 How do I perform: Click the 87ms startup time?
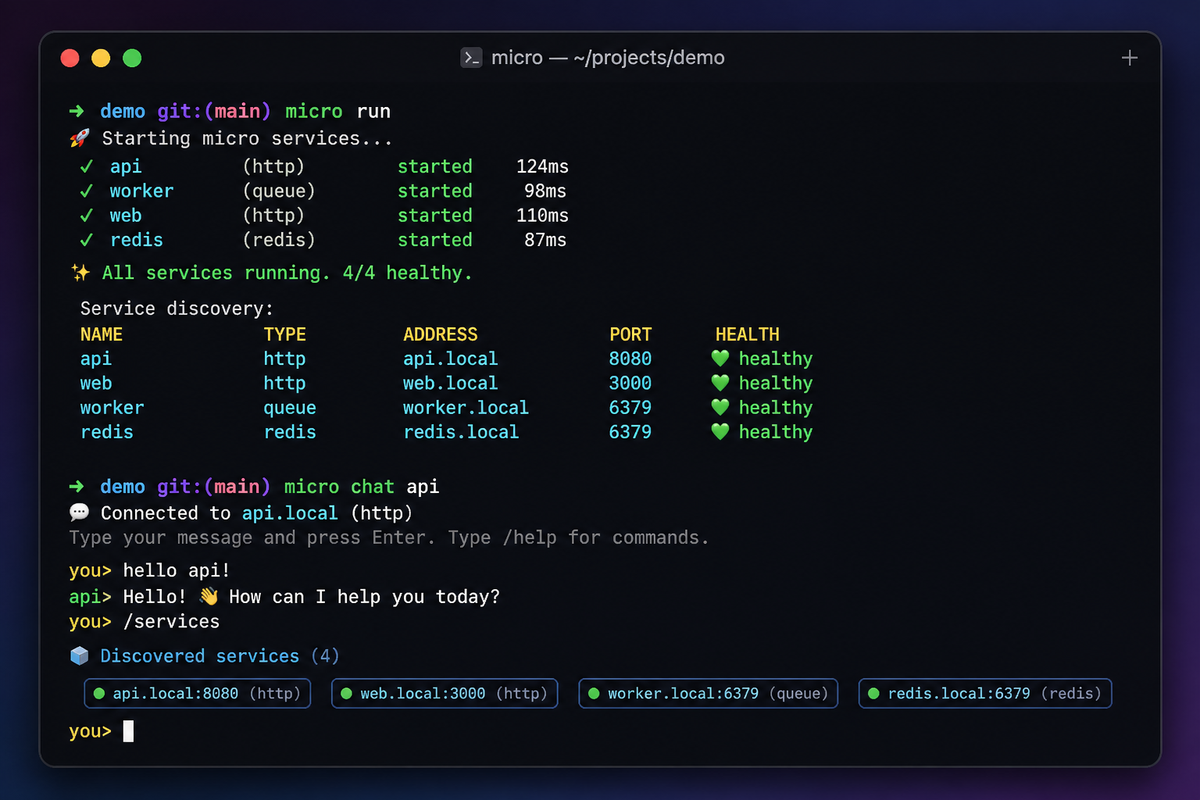pyautogui.click(x=546, y=240)
